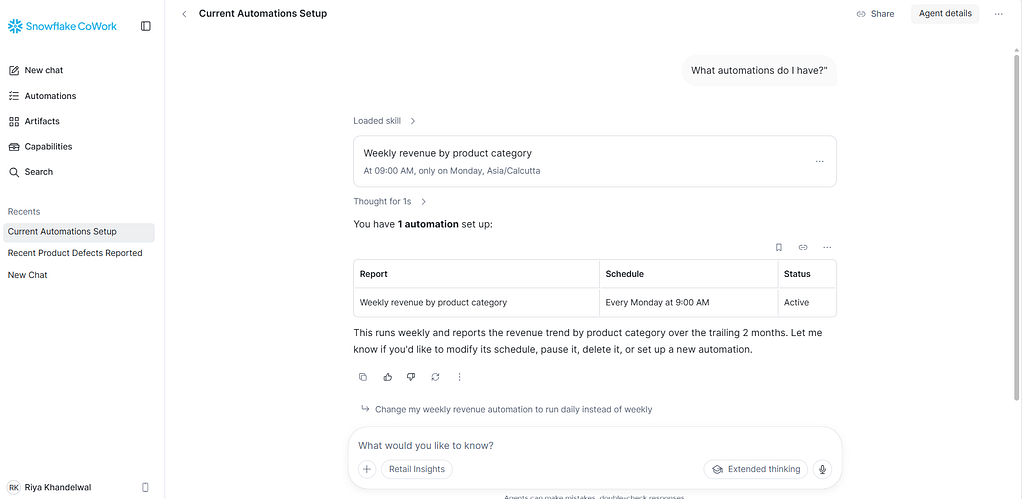Screen dimensions: 1024x499
Task: Start voice input with microphone icon
Action: 822,469
